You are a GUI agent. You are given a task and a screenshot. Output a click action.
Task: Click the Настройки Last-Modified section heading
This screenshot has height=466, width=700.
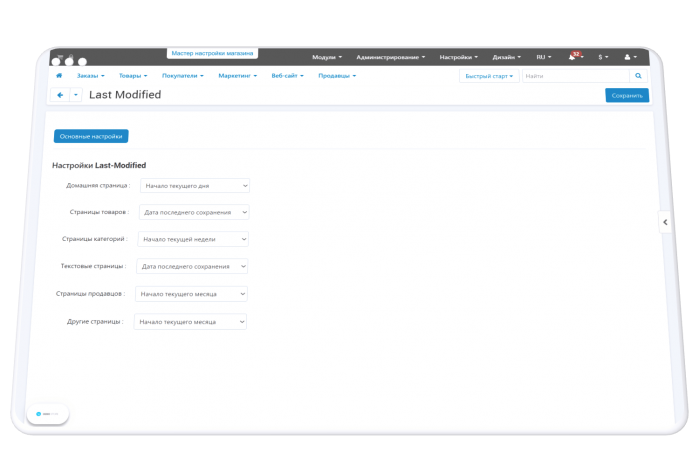pyautogui.click(x=99, y=165)
